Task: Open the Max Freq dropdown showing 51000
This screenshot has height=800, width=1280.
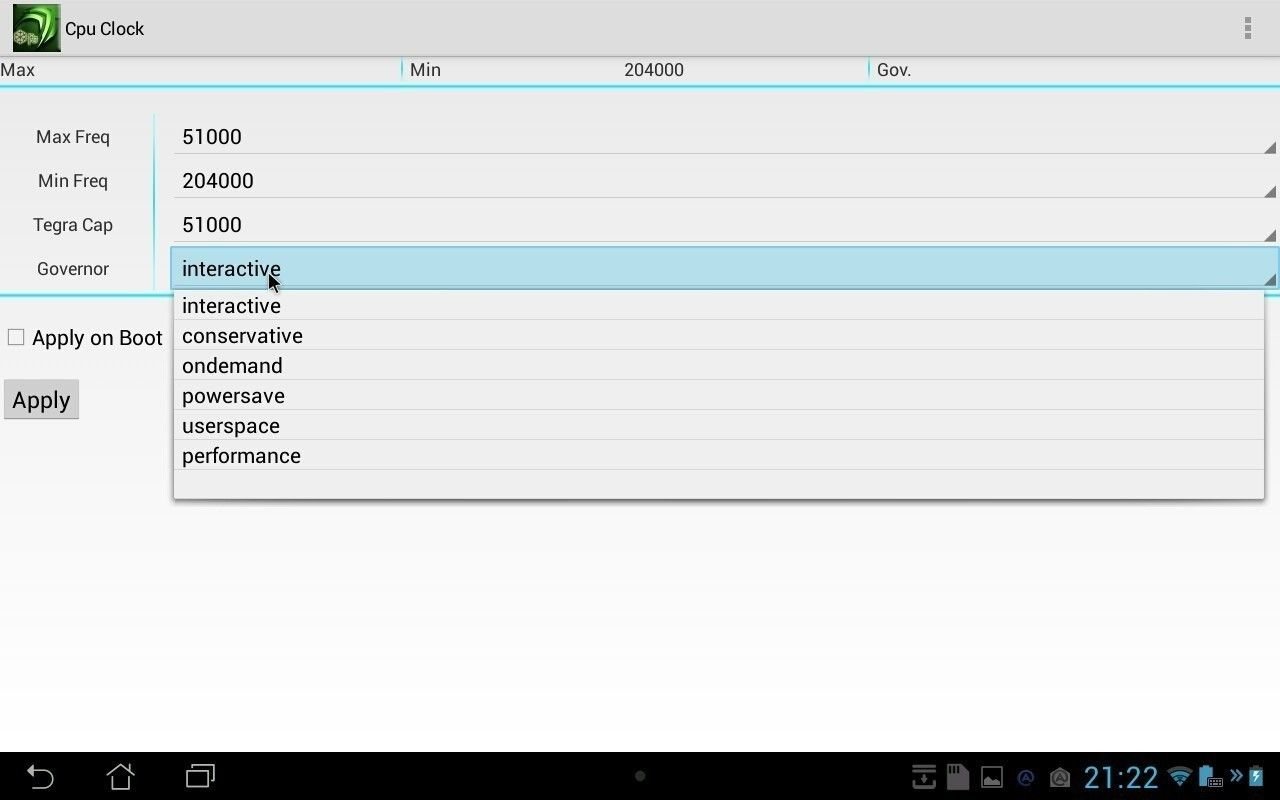Action: pos(725,136)
